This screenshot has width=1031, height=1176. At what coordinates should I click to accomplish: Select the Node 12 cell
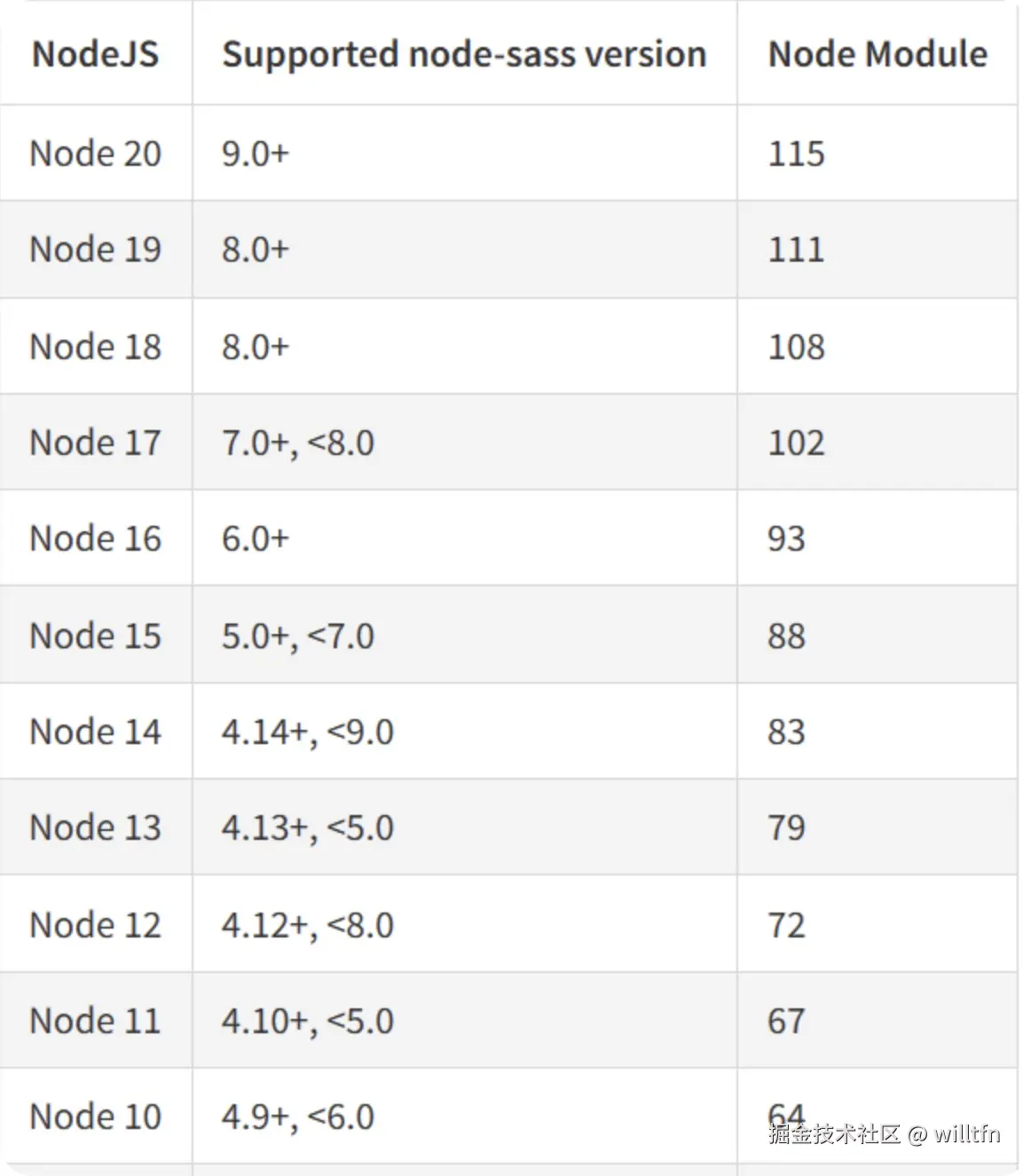click(96, 925)
